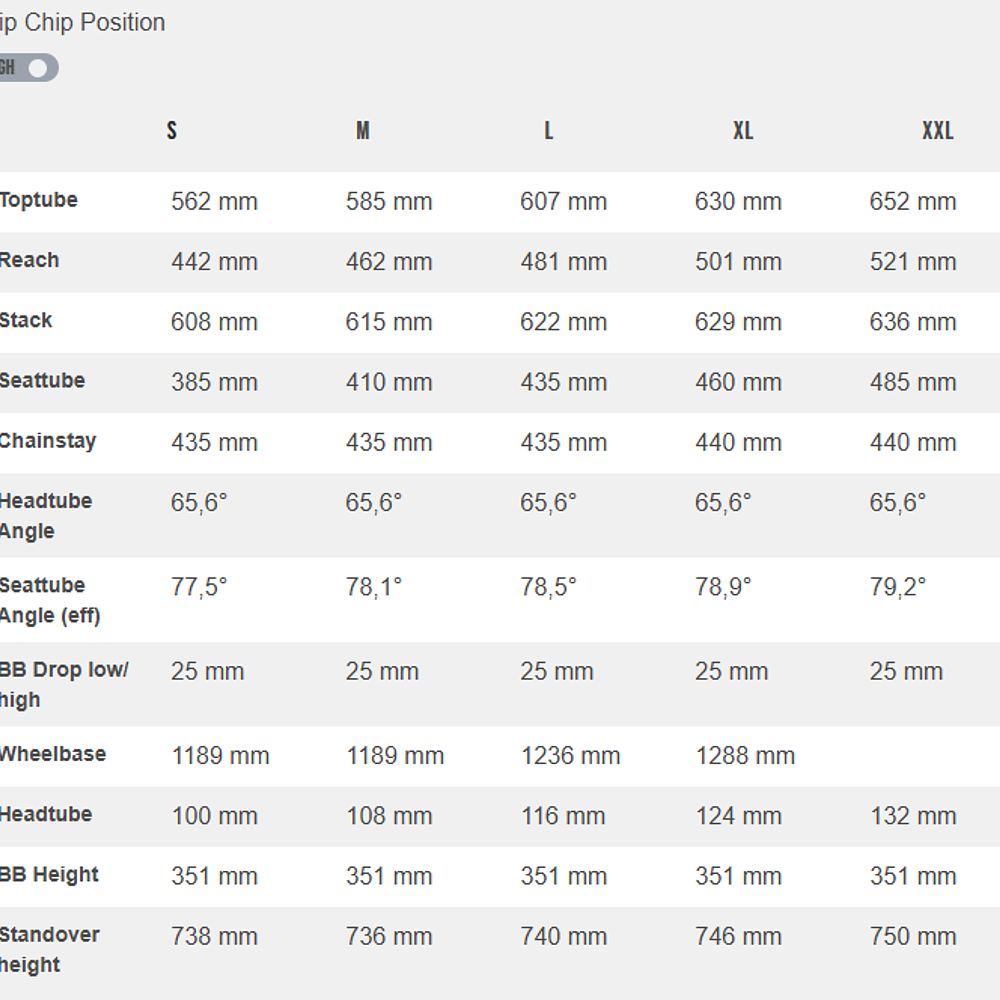
Task: Click the XL size column header
Action: pos(742,131)
